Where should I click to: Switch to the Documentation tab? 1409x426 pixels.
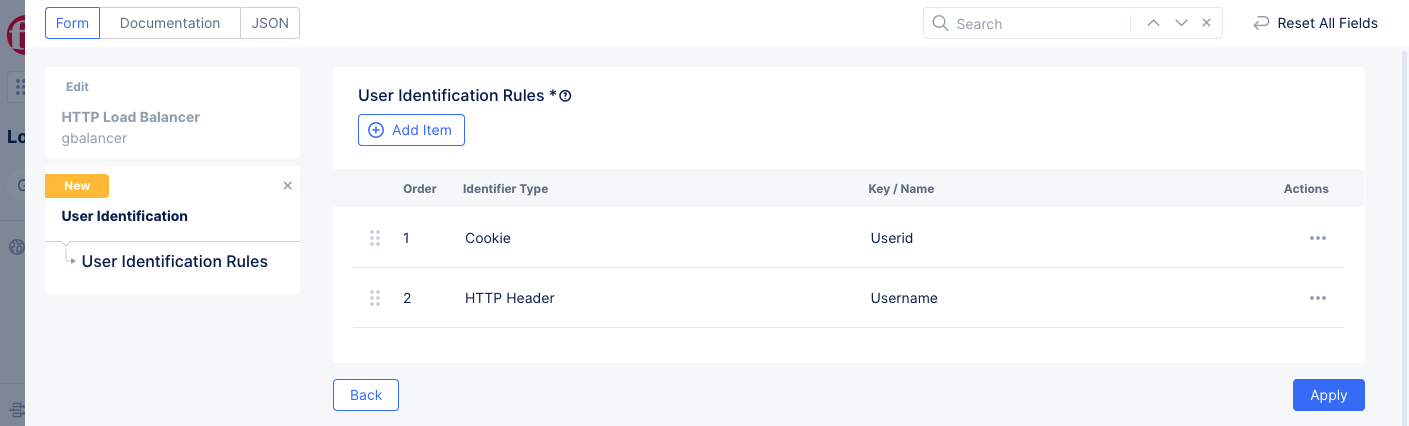(x=170, y=23)
